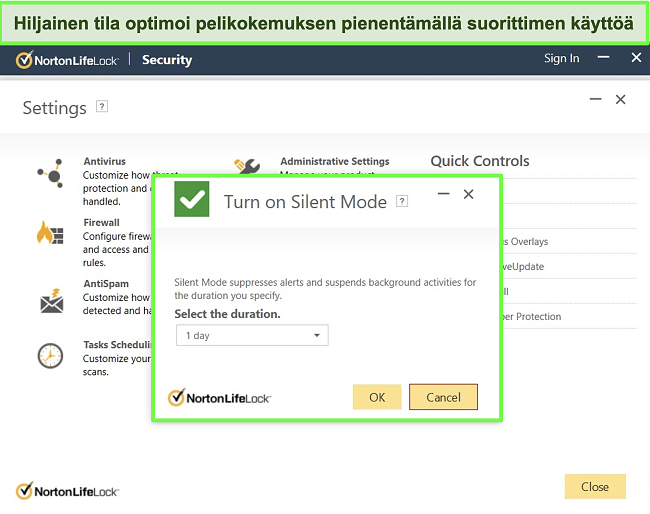This screenshot has height=514, width=650.
Task: Click the AntiSpam envelope icon
Action: 52,301
